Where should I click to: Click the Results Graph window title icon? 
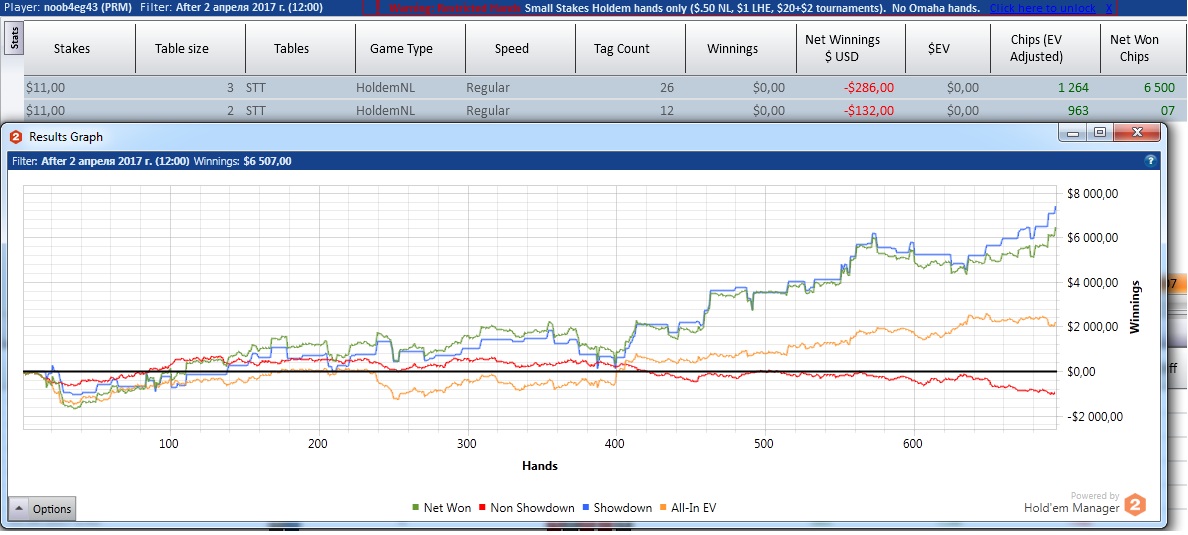pyautogui.click(x=16, y=136)
